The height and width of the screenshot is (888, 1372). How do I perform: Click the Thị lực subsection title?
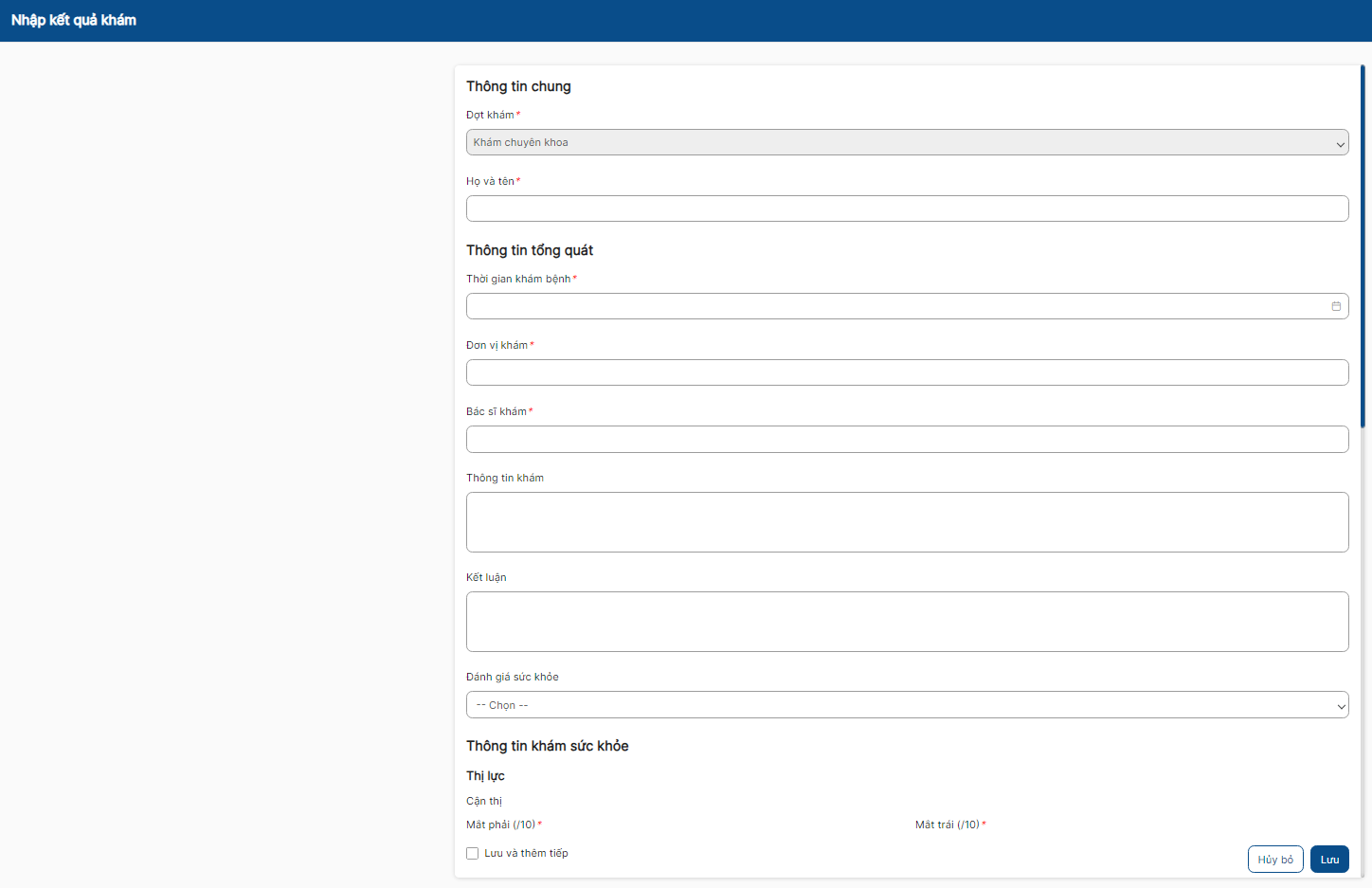485,775
